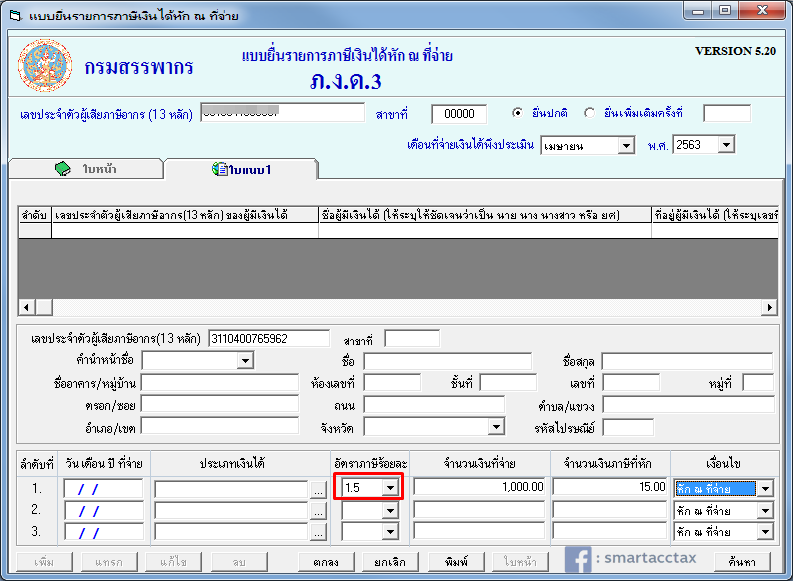The height and width of the screenshot is (581, 793).
Task: Click the อำเภอ/เขต field
Action: tap(219, 426)
